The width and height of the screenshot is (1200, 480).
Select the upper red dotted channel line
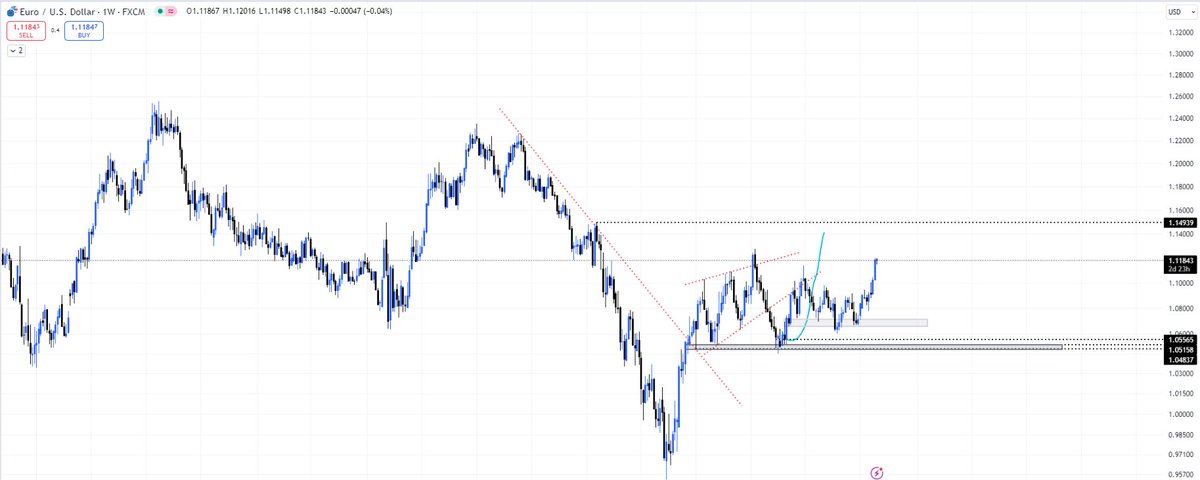tap(742, 268)
